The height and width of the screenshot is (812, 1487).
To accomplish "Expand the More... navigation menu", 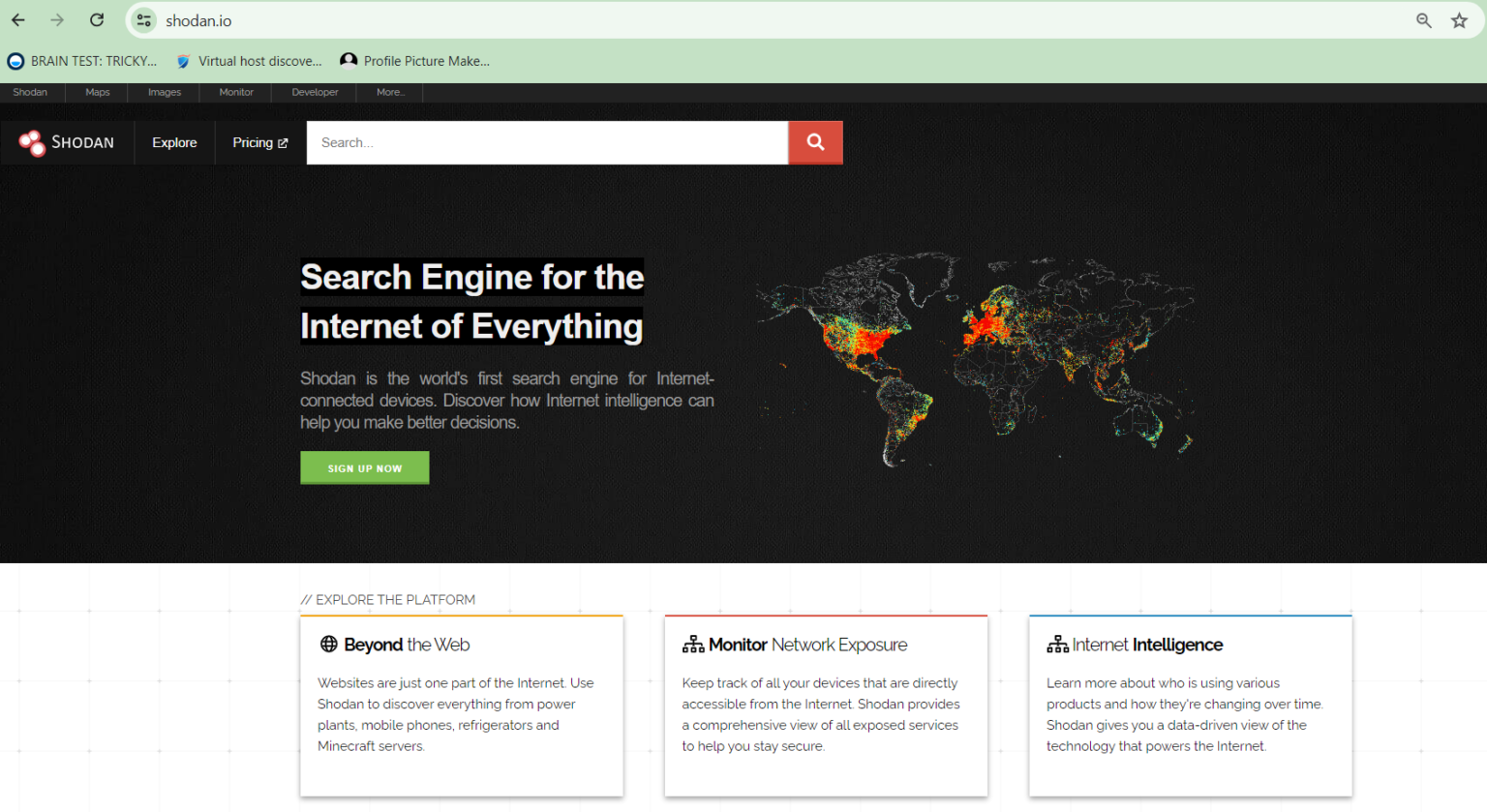I will click(390, 91).
